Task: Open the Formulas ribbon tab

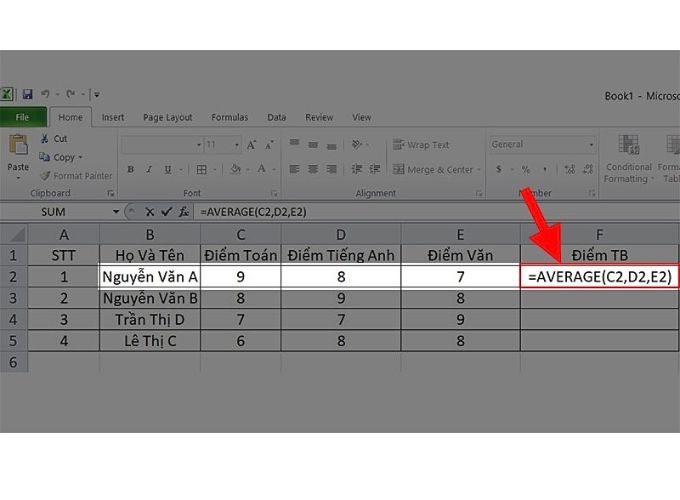Action: [x=229, y=117]
